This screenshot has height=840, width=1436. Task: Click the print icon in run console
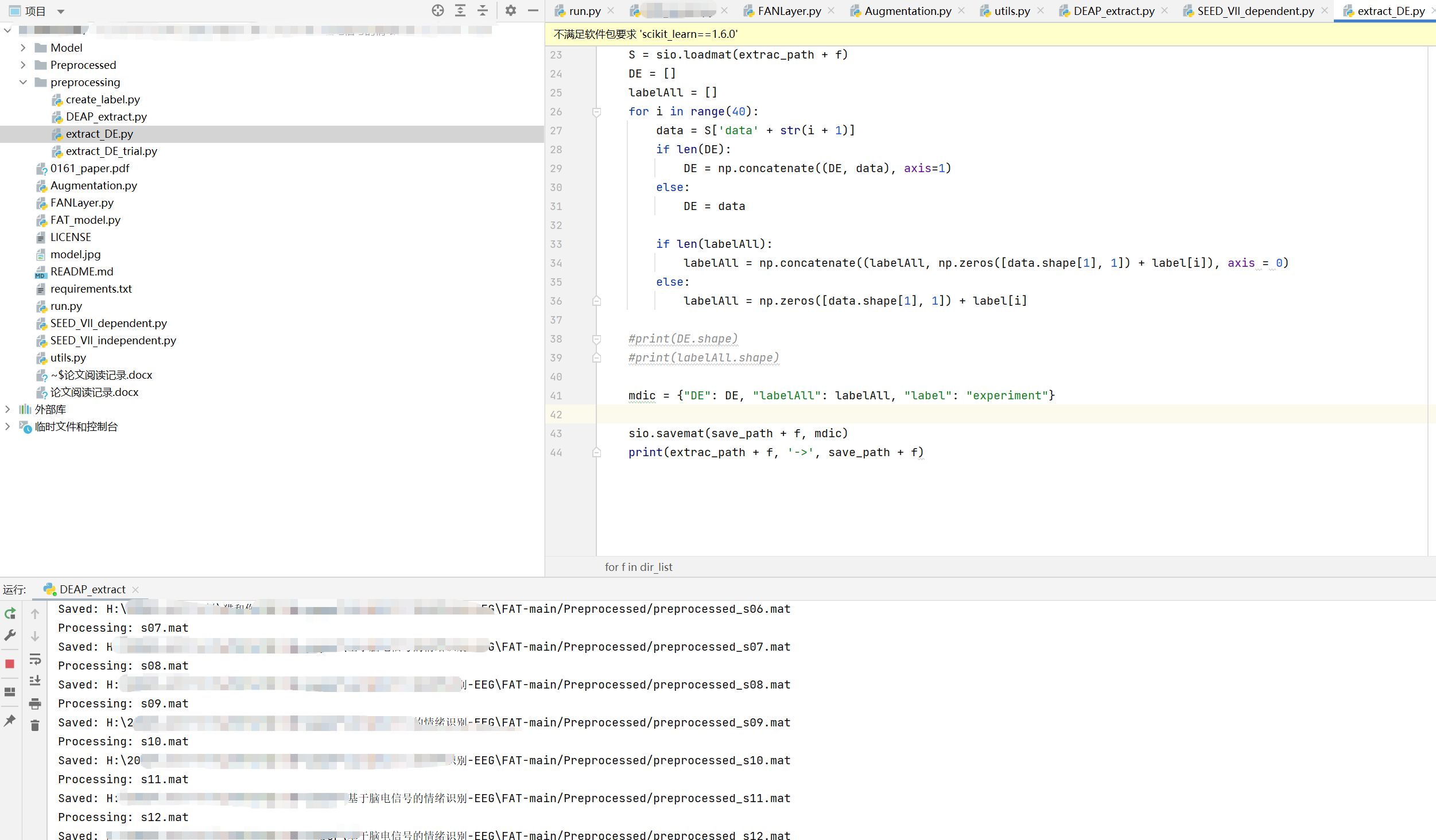35,703
